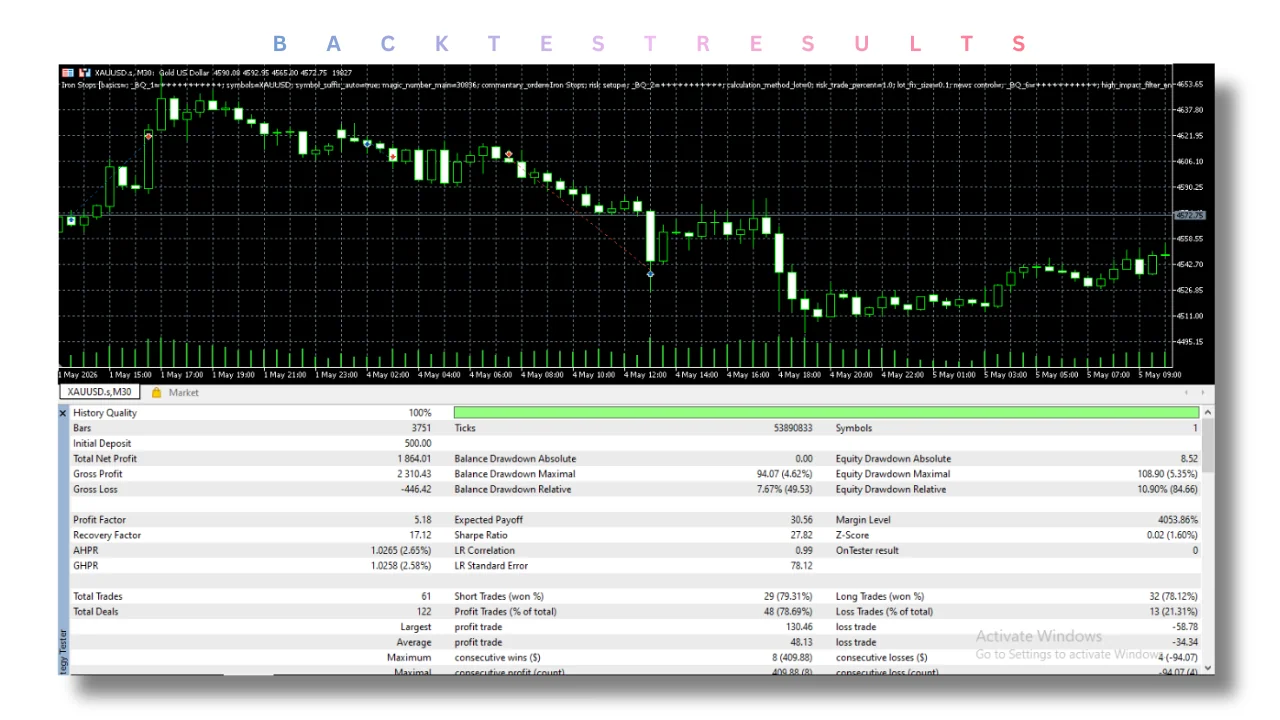Click the green History Quality progress bar
The height and width of the screenshot is (720, 1280).
pyautogui.click(x=826, y=412)
